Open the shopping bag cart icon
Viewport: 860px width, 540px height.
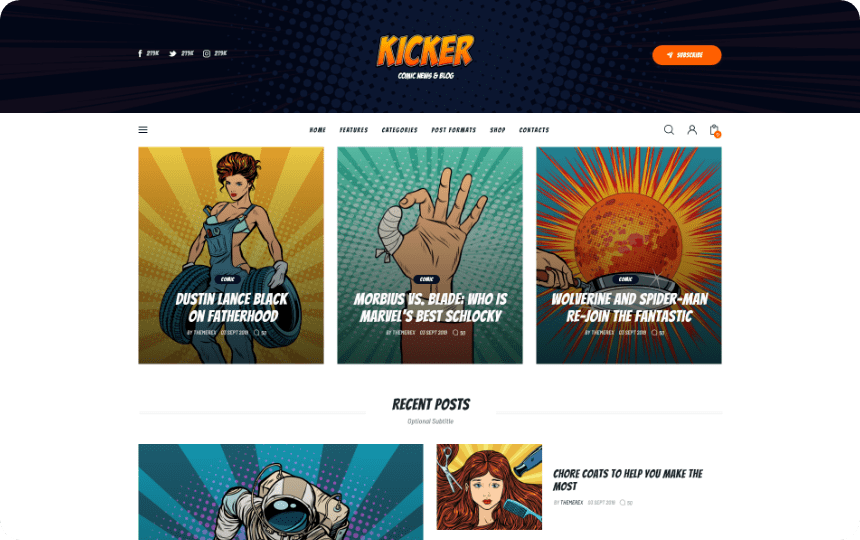(715, 130)
